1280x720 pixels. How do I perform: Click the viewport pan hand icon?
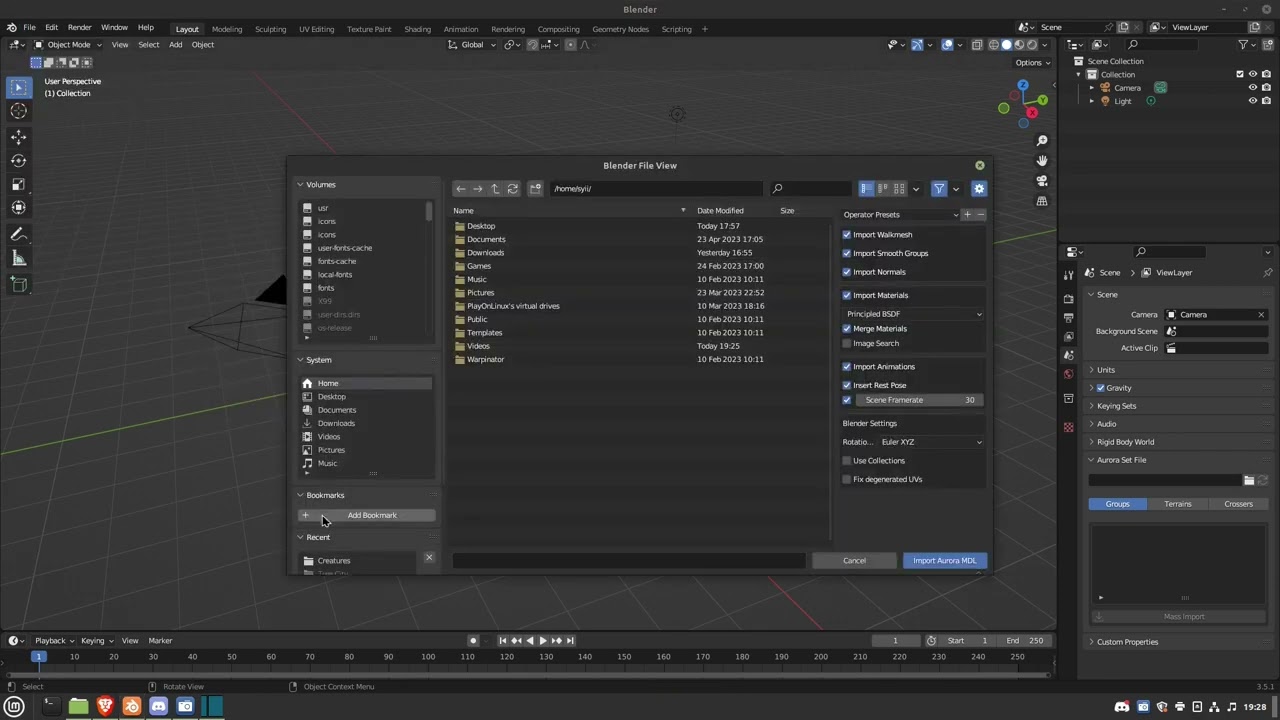point(1042,161)
